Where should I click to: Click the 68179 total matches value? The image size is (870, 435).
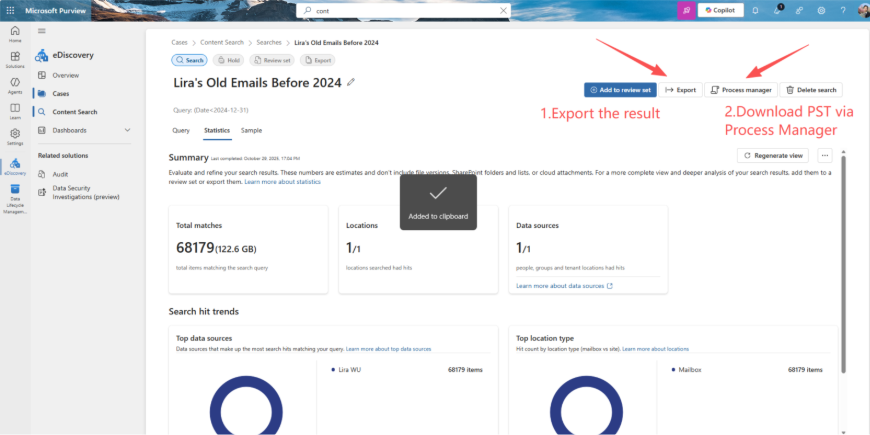tap(195, 247)
